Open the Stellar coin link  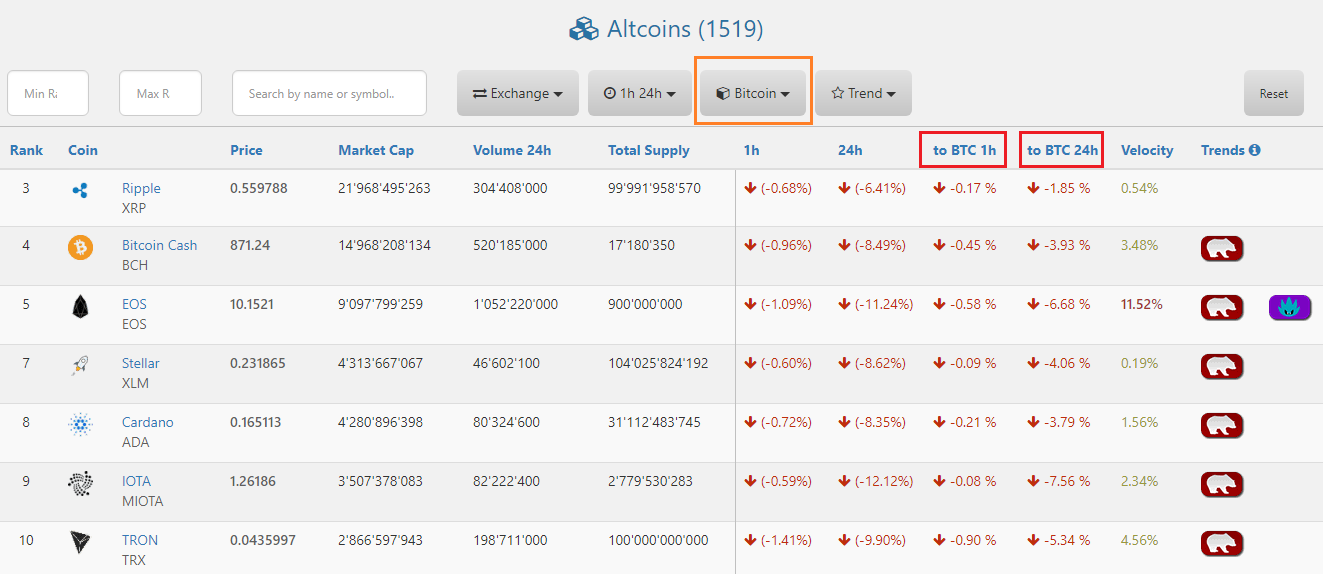click(141, 363)
